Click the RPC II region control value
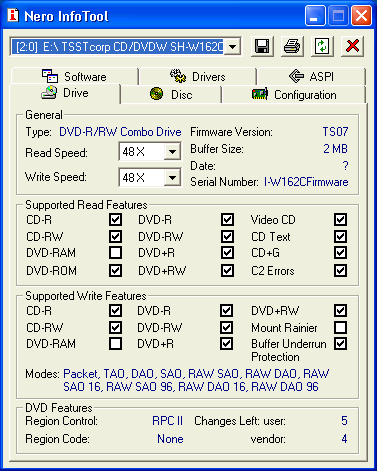 point(167,421)
